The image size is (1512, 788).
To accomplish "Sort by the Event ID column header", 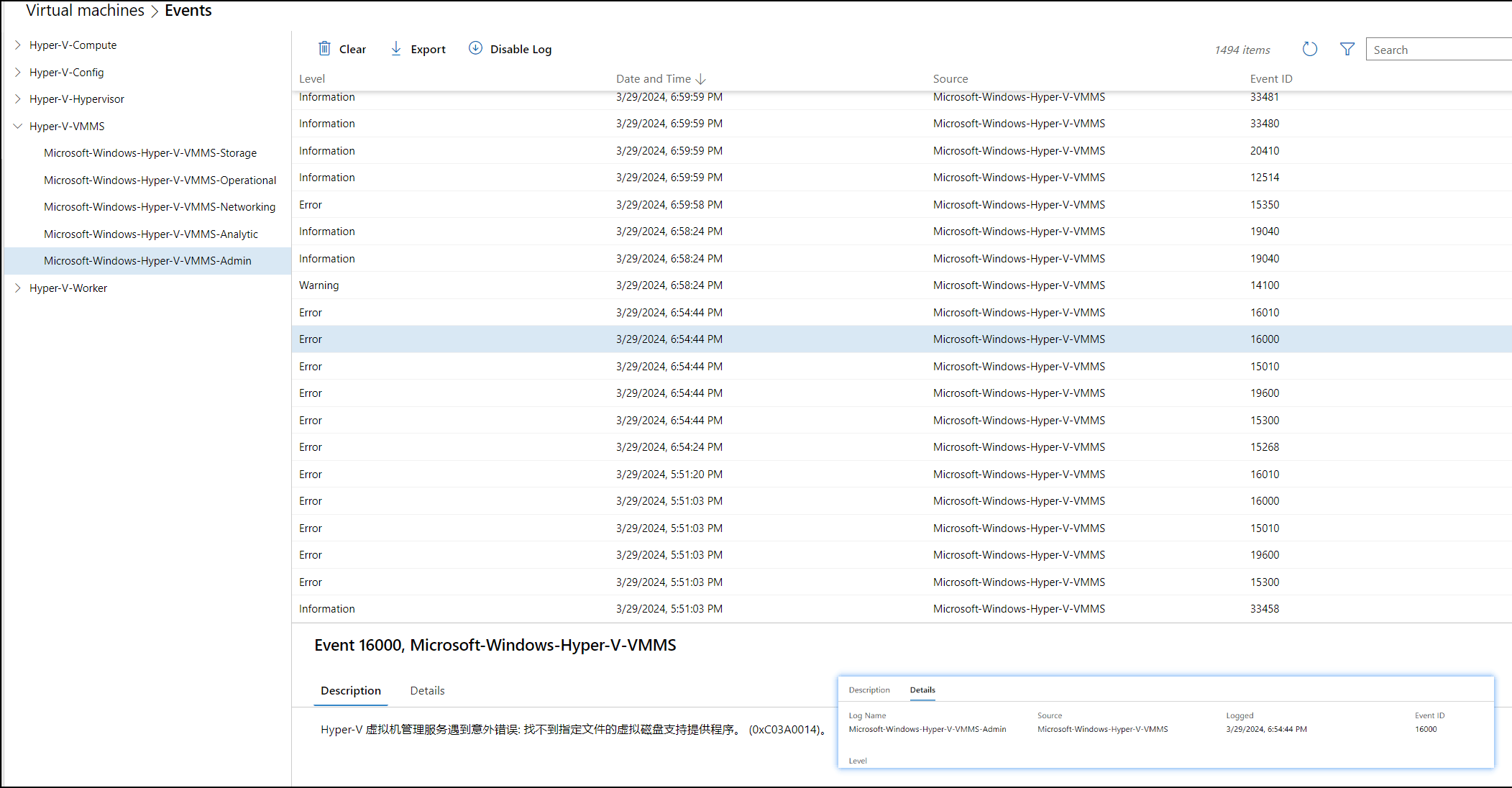I will [1271, 79].
